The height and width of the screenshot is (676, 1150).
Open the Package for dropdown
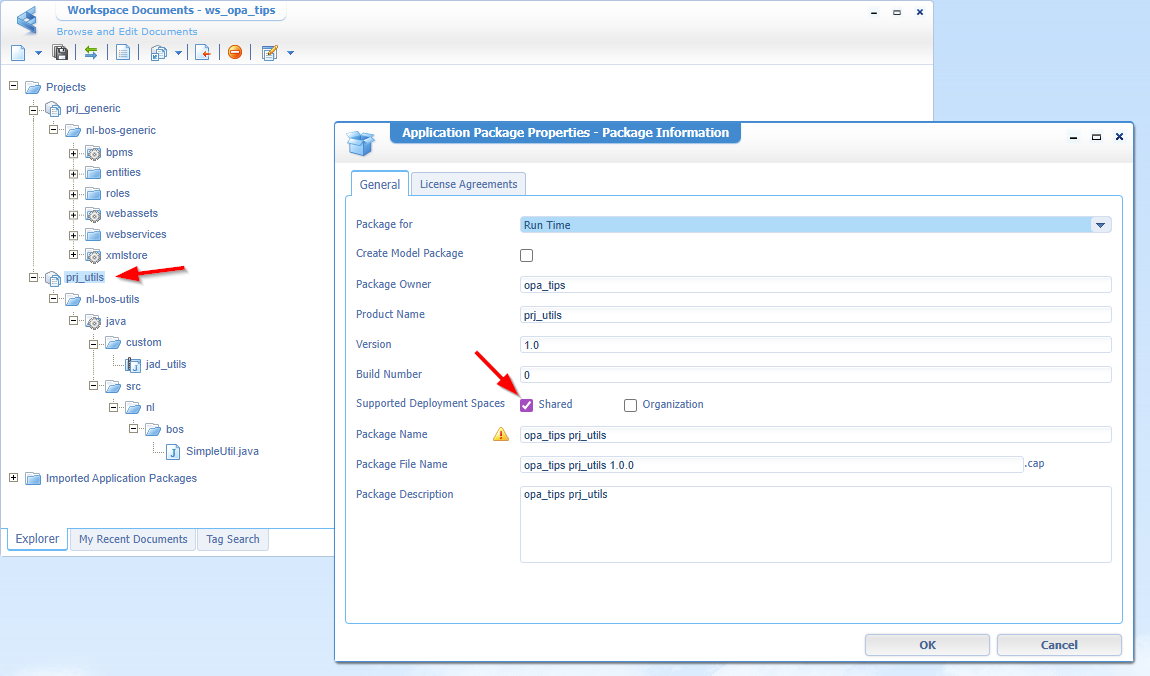point(1100,225)
